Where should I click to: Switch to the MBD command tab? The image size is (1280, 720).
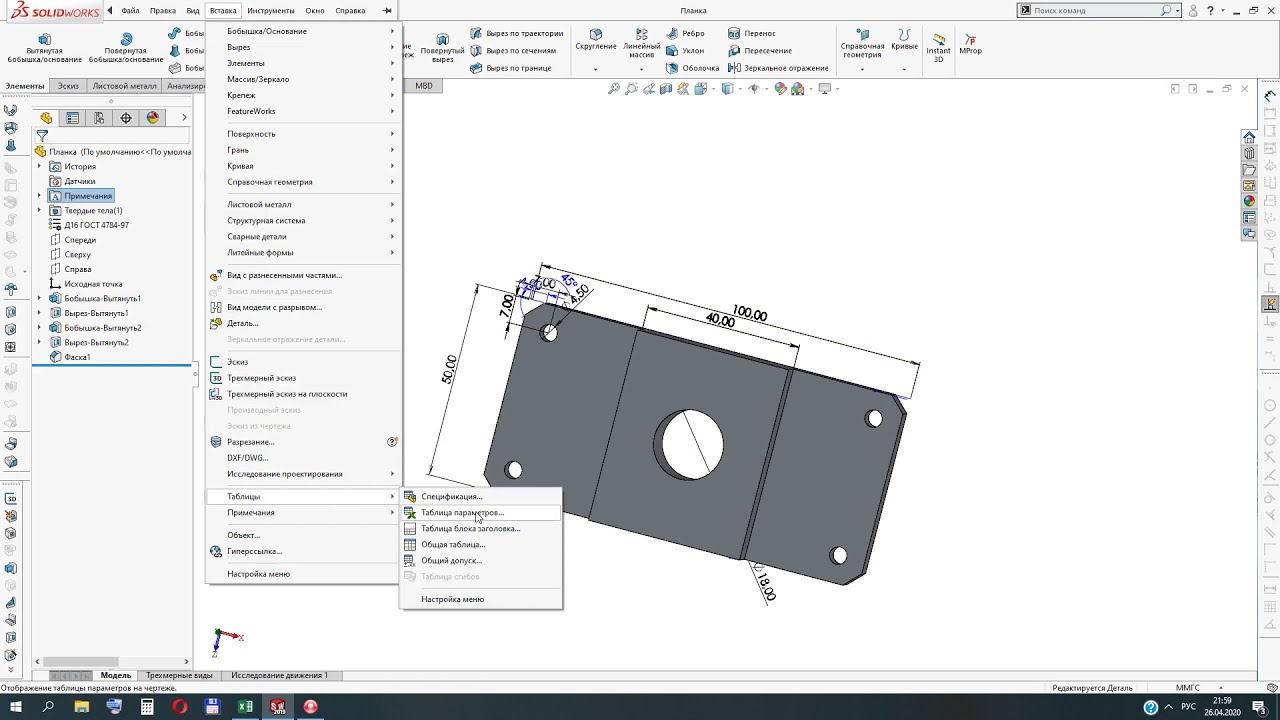pyautogui.click(x=424, y=86)
